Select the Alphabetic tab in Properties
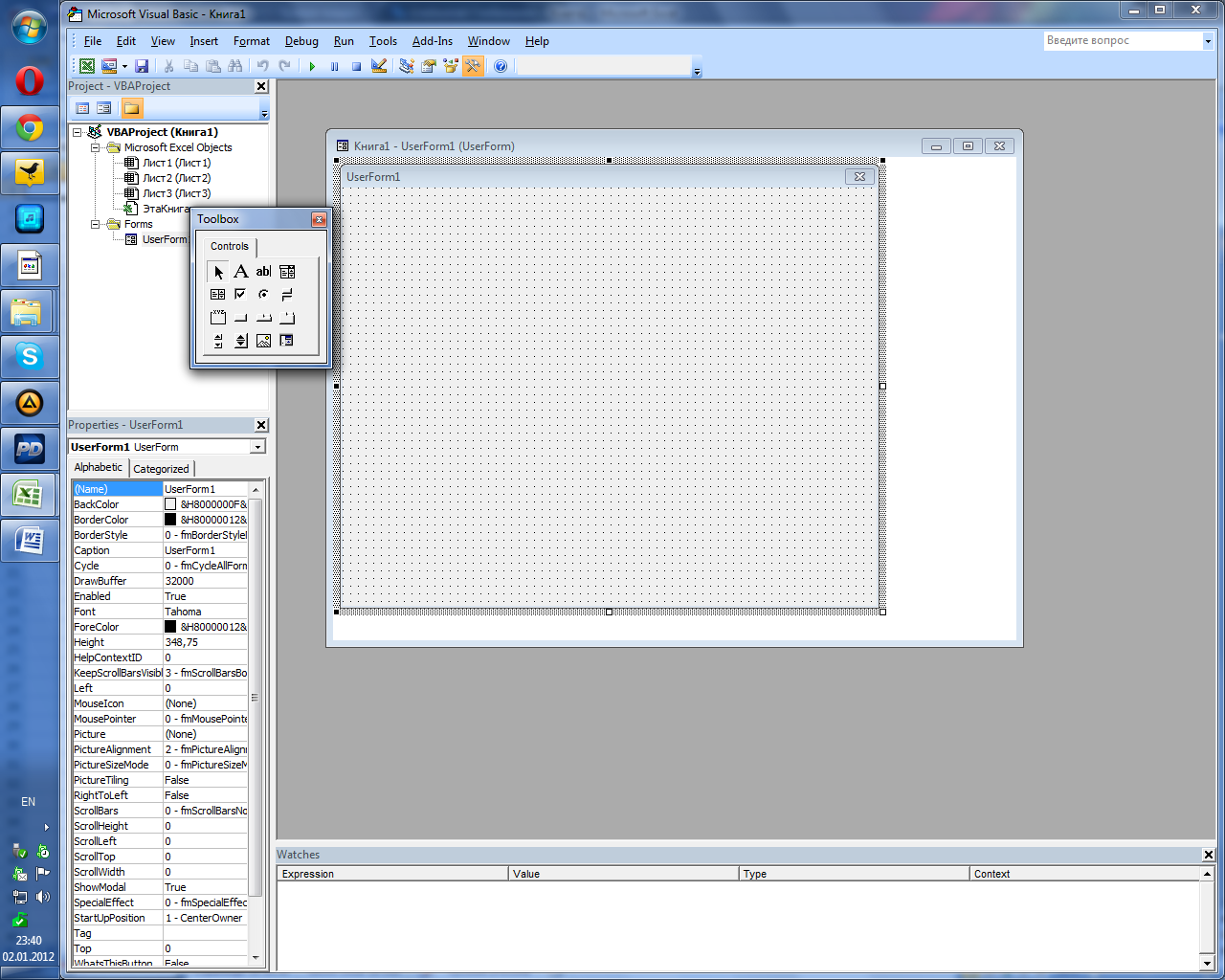The width and height of the screenshot is (1225, 980). pyautogui.click(x=99, y=467)
